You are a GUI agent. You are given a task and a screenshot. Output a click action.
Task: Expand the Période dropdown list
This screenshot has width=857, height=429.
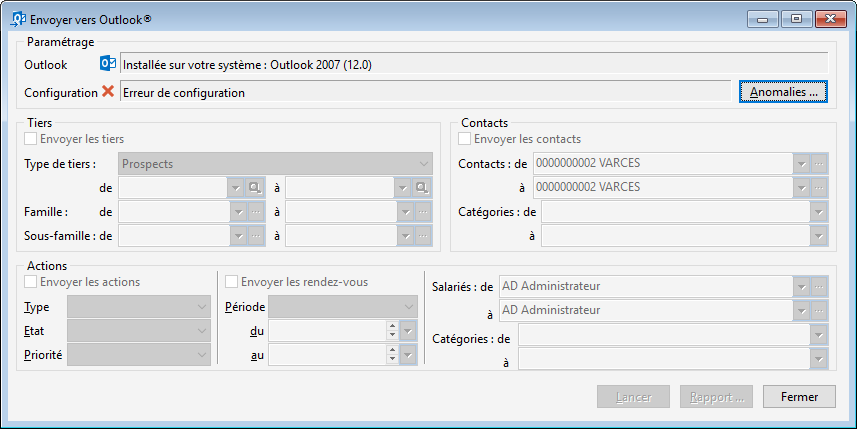point(343,307)
